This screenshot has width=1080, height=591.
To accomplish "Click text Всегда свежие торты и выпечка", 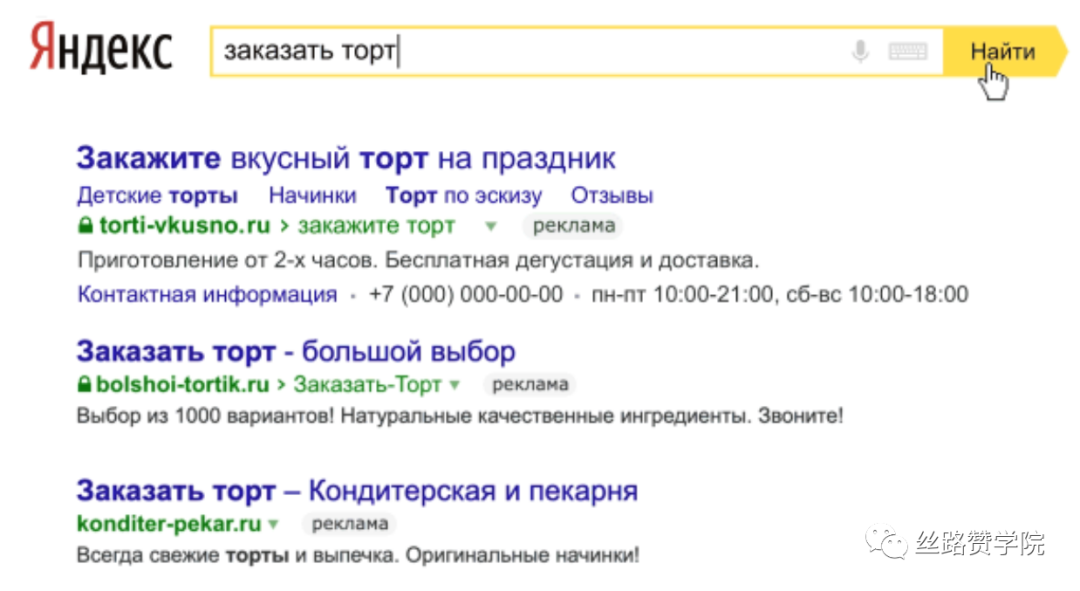I will [x=238, y=555].
